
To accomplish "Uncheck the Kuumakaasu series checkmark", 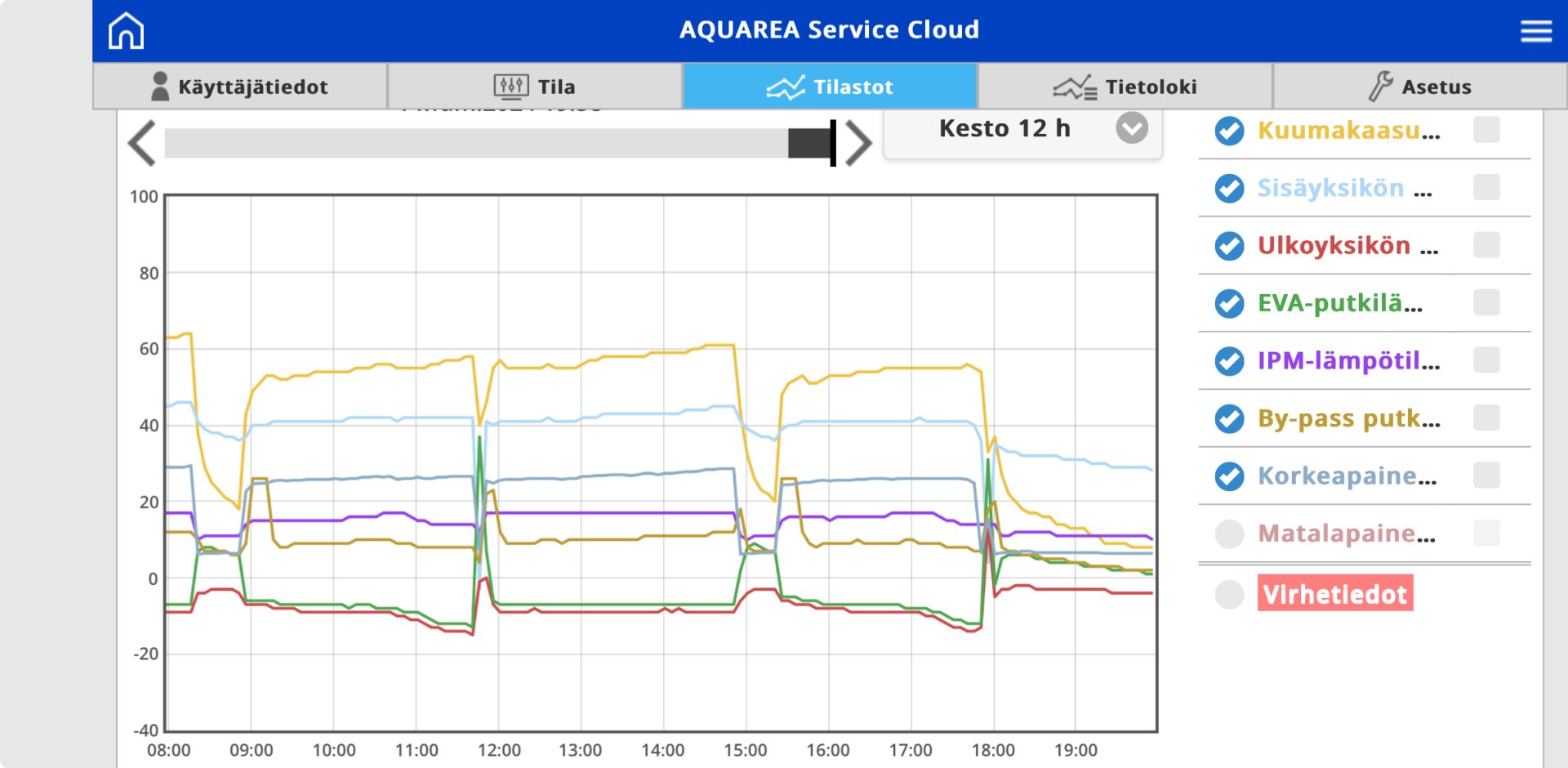I will coord(1229,131).
